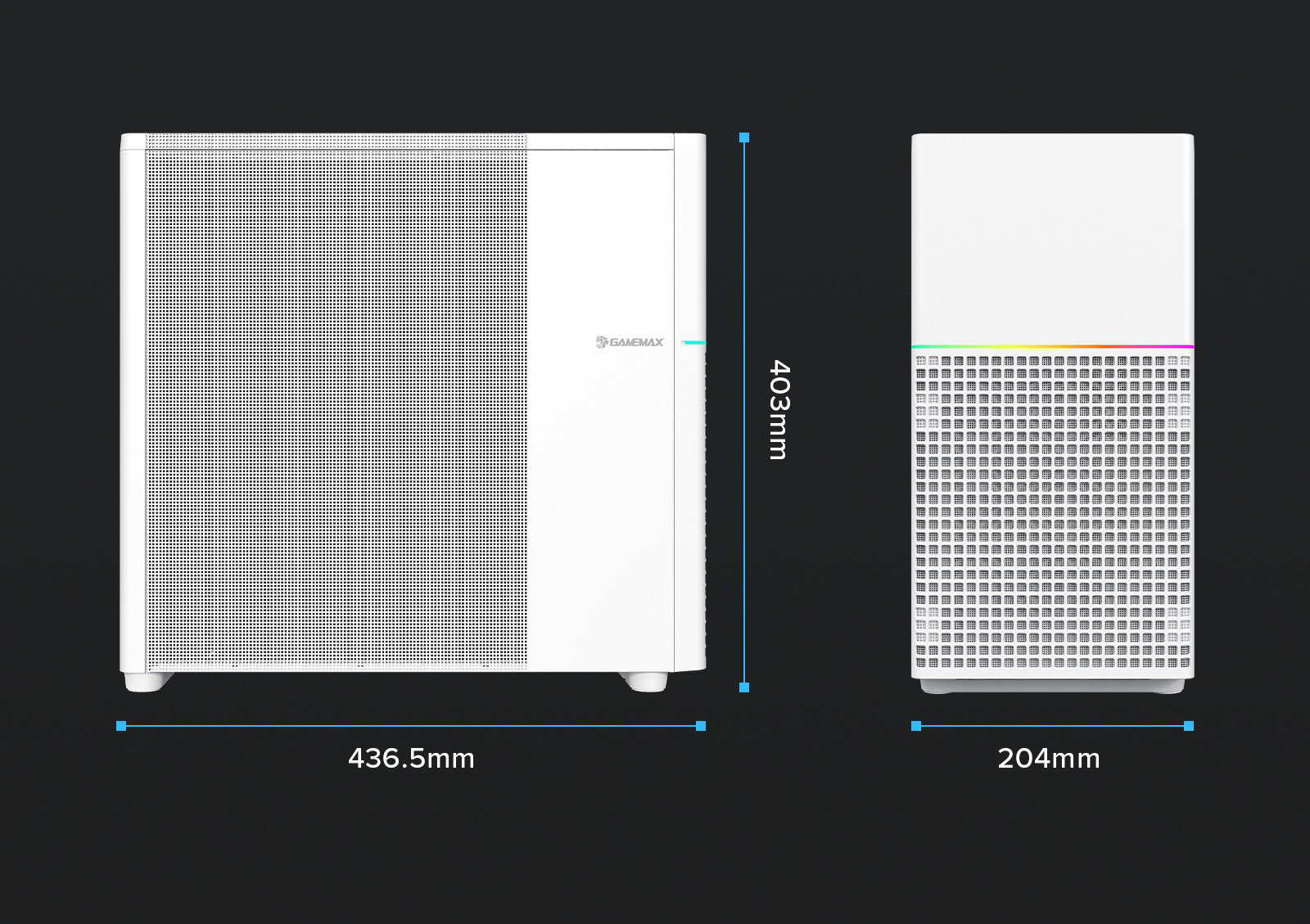Click the square-grid front grille
This screenshot has width=1310, height=924.
coord(1052,507)
